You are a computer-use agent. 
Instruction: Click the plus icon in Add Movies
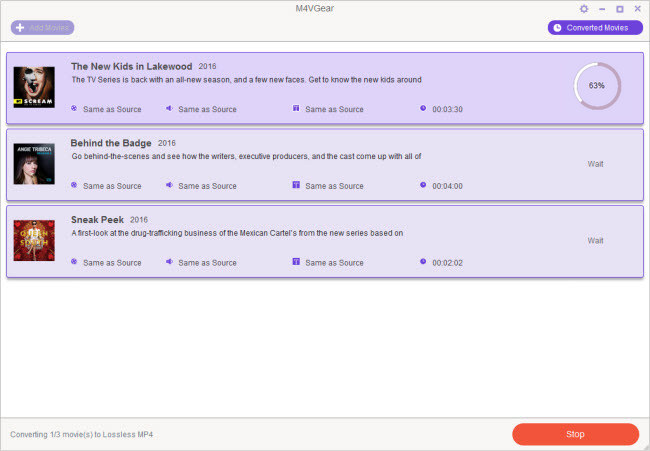[20, 28]
